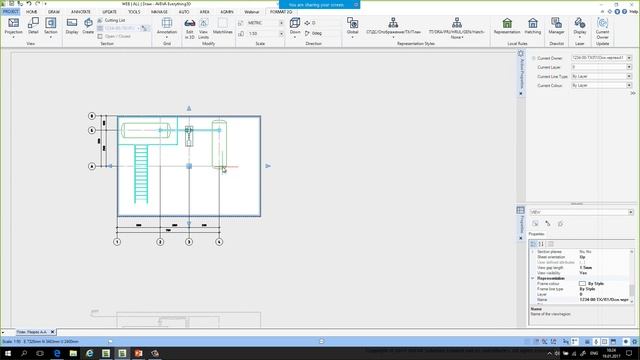The width and height of the screenshot is (640, 360).
Task: Click the Frame colour swatch
Action: 582,283
